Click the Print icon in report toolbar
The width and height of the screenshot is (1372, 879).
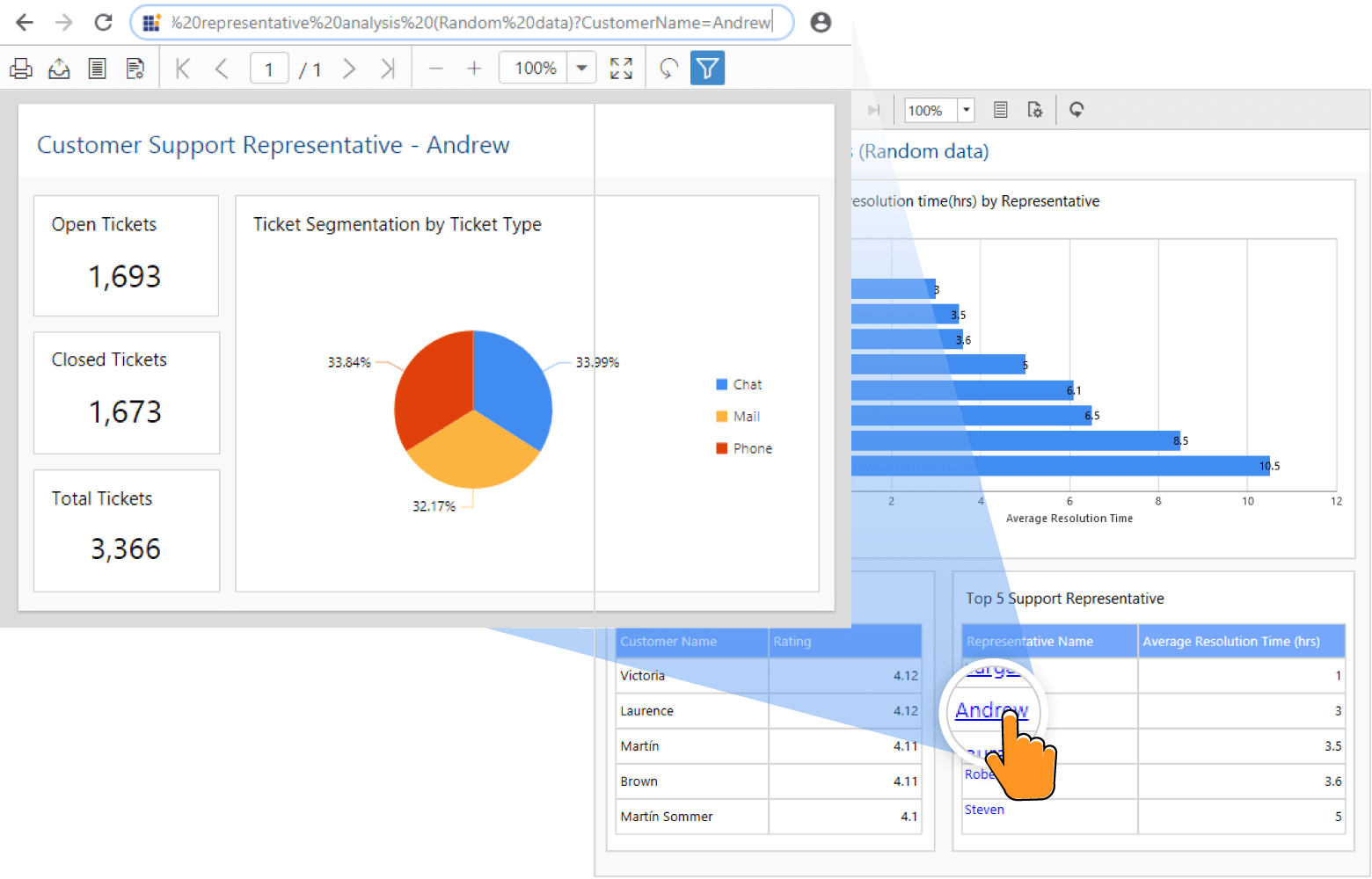point(21,69)
